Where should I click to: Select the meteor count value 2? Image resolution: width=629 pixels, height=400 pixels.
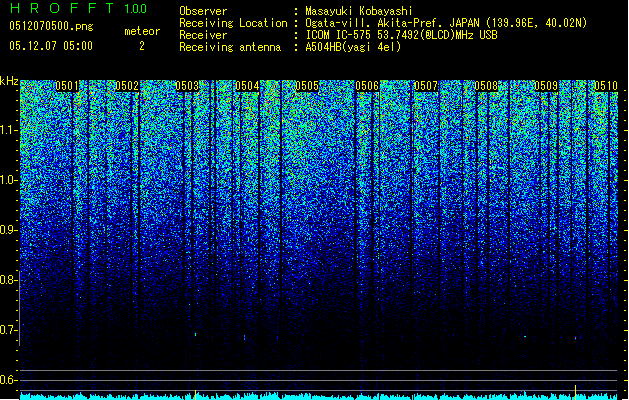click(142, 46)
